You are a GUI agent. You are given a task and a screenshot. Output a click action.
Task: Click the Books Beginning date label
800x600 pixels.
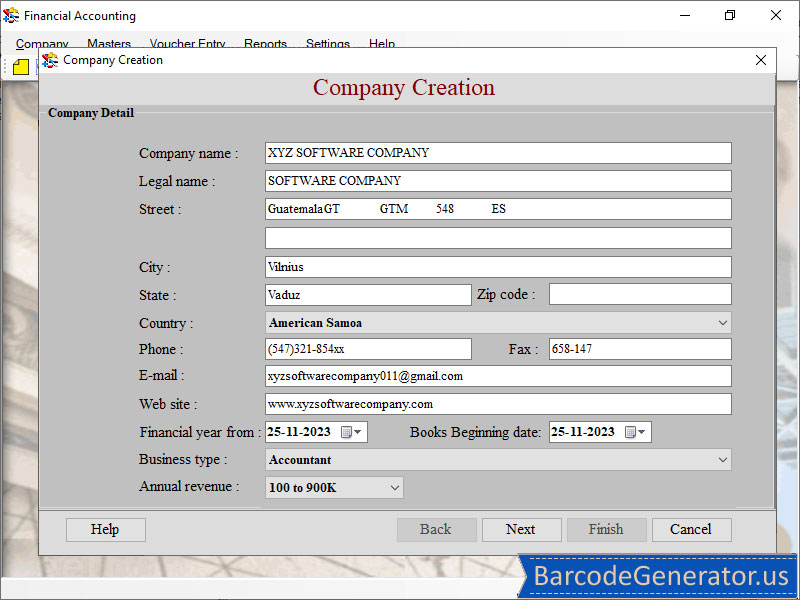[x=475, y=433]
